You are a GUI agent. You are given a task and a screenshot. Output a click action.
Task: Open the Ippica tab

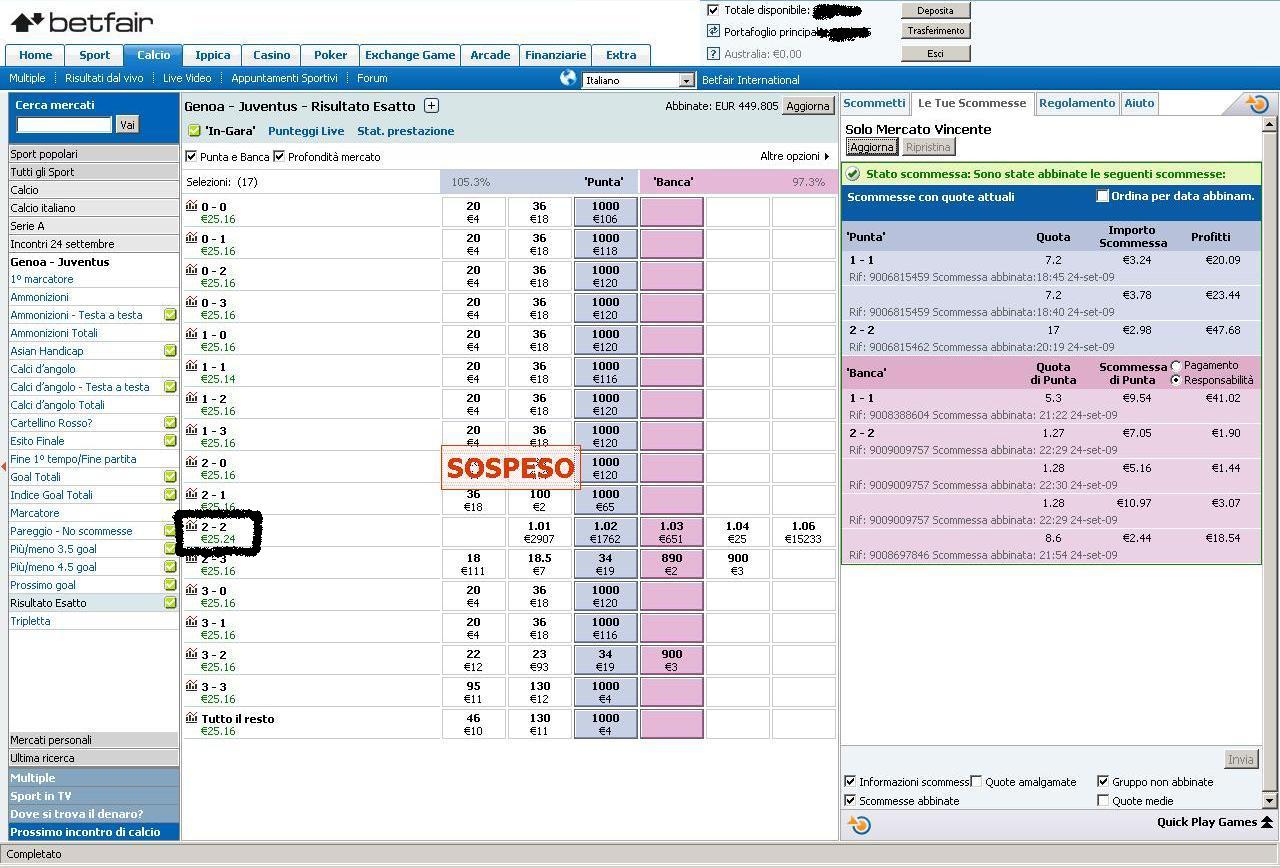click(x=212, y=55)
